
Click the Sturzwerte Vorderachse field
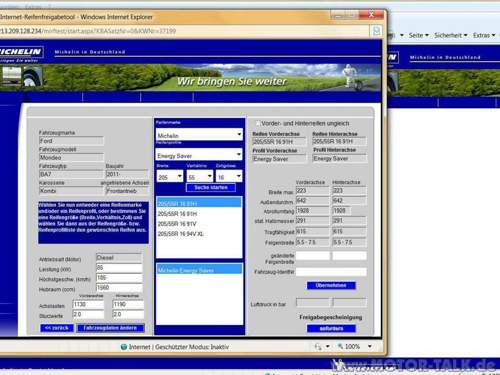[x=88, y=314]
